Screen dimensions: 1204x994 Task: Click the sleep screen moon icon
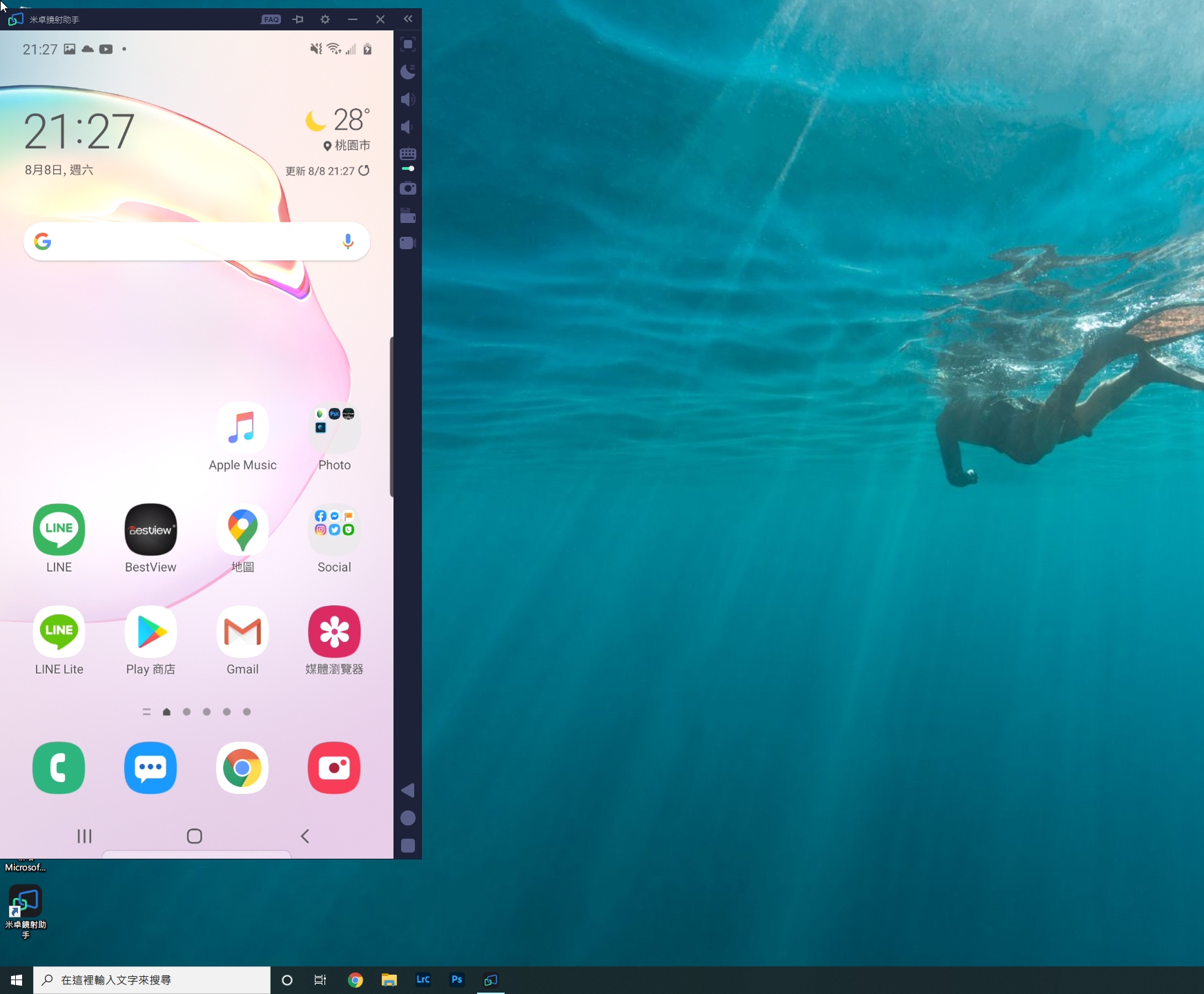pos(408,72)
